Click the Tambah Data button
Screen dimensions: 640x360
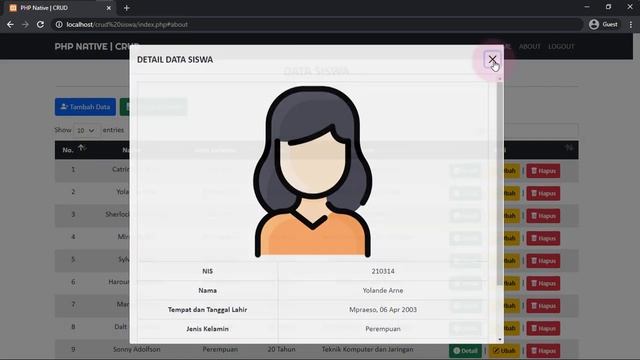(x=85, y=107)
